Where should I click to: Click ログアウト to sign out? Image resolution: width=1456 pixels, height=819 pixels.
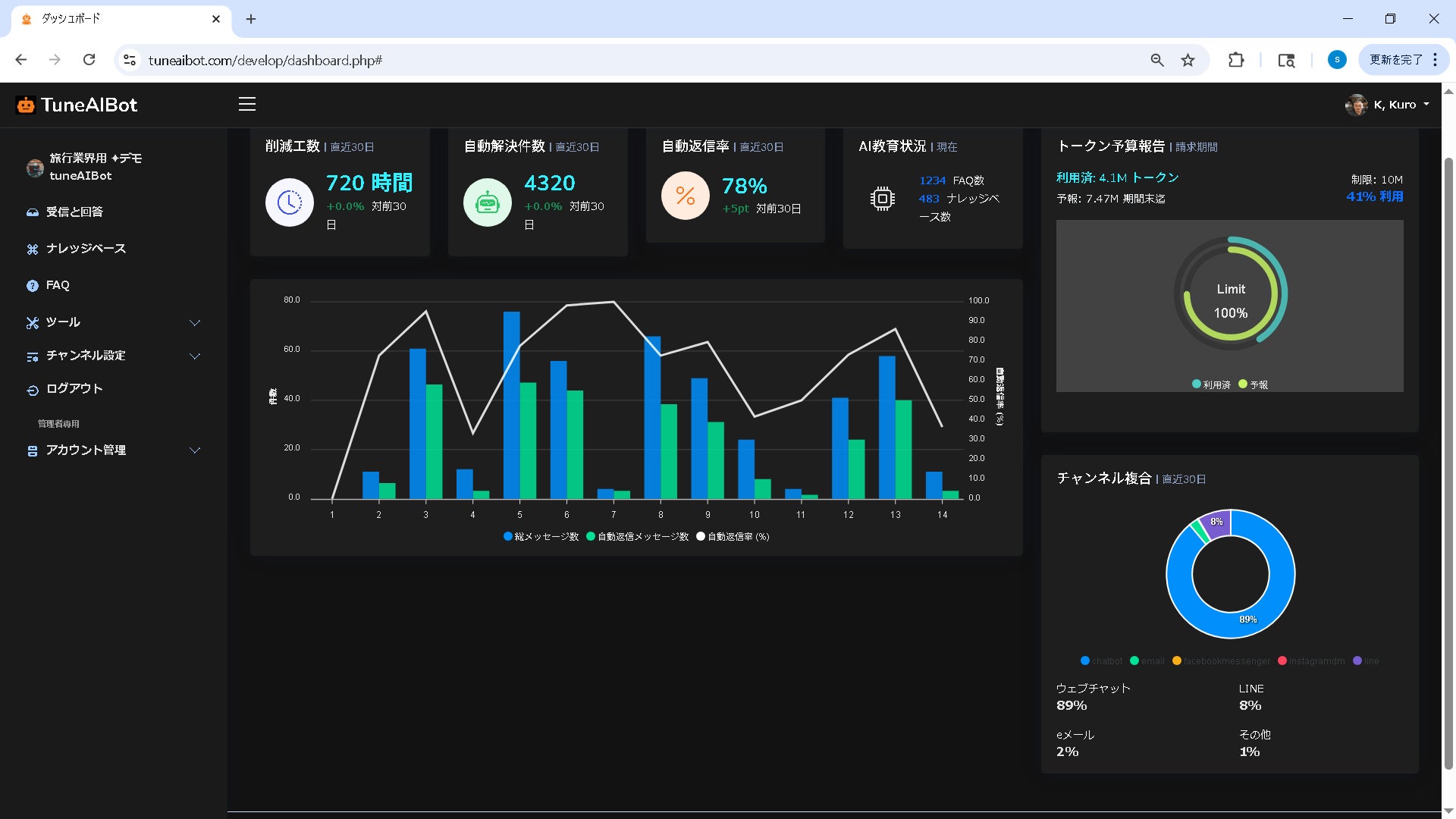[74, 389]
